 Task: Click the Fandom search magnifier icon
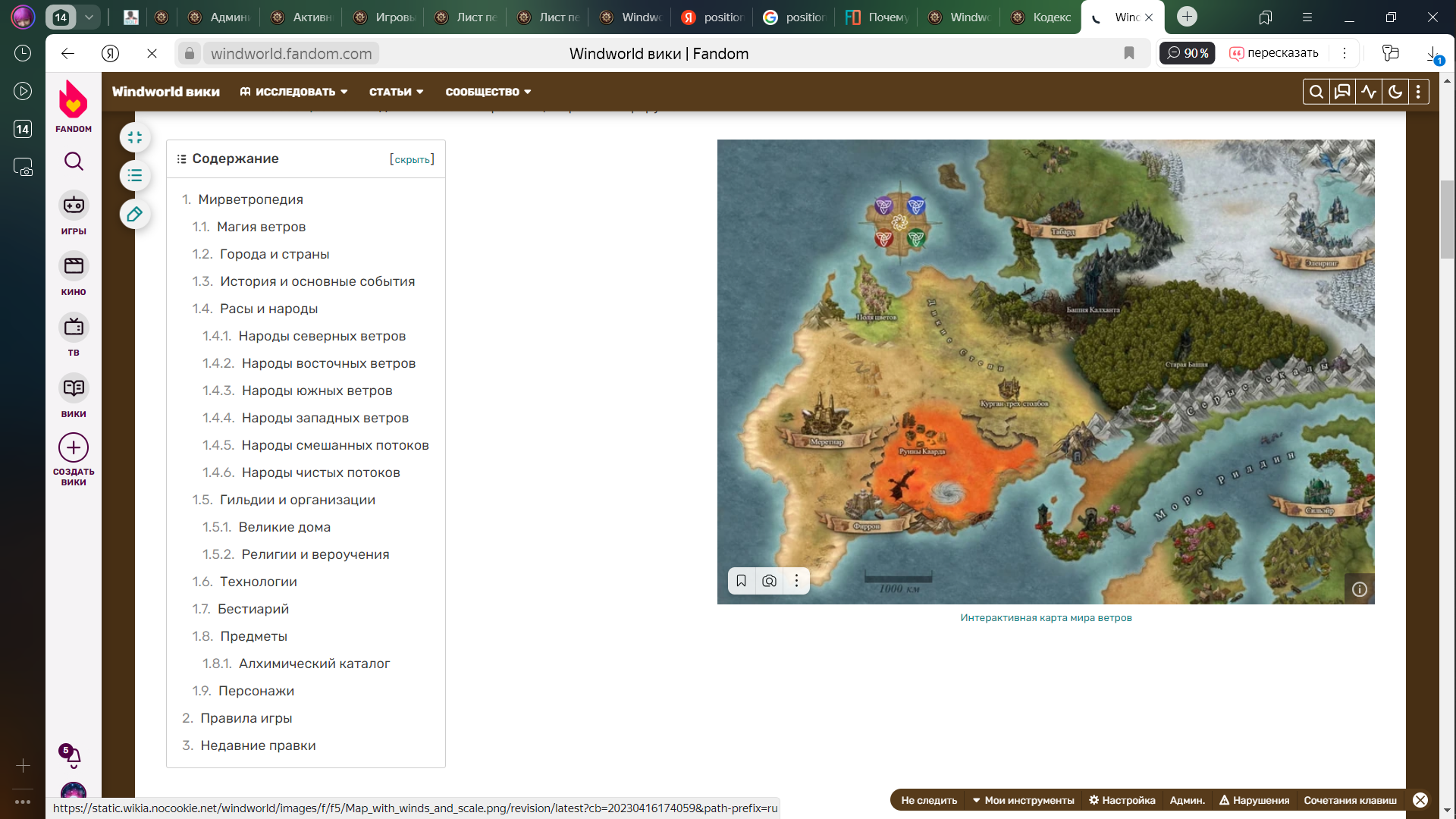pos(74,161)
